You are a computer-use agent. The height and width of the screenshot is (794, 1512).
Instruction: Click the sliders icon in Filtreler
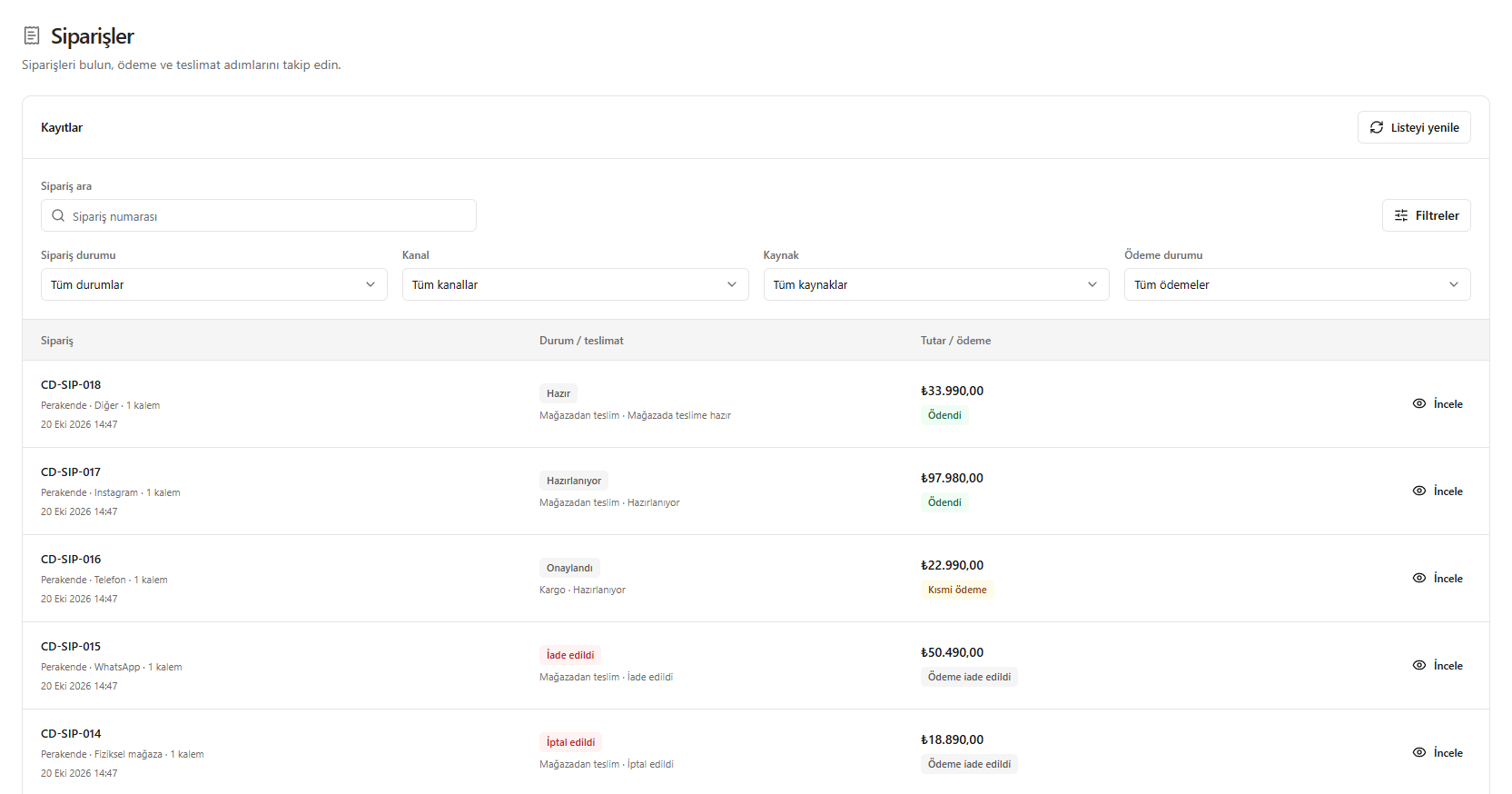click(1401, 215)
